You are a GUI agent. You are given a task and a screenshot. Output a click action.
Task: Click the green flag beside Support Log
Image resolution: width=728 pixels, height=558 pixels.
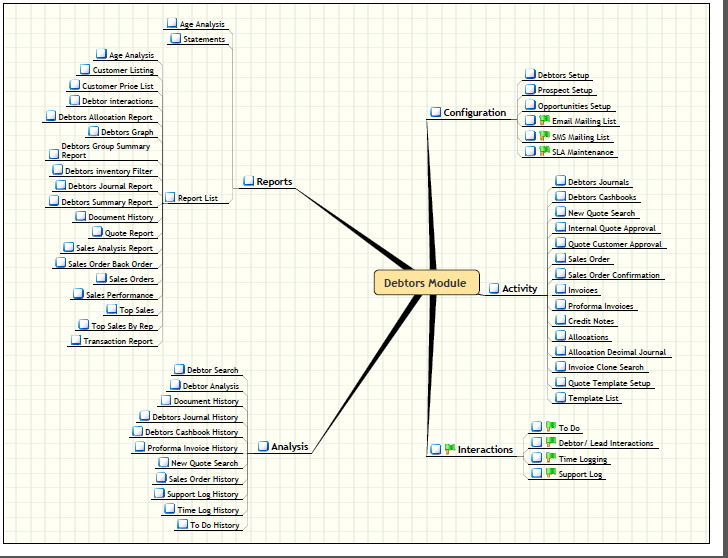(x=550, y=474)
